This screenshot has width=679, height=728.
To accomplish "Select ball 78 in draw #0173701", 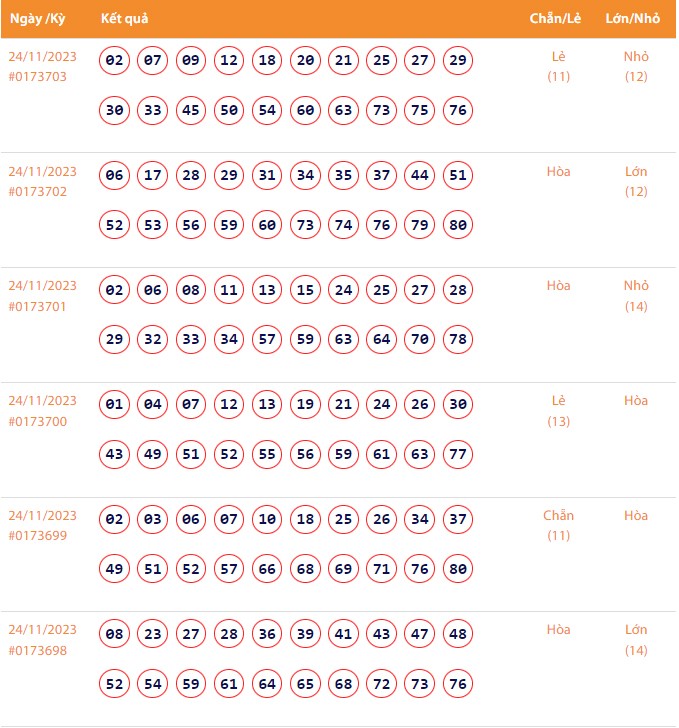I will (458, 339).
